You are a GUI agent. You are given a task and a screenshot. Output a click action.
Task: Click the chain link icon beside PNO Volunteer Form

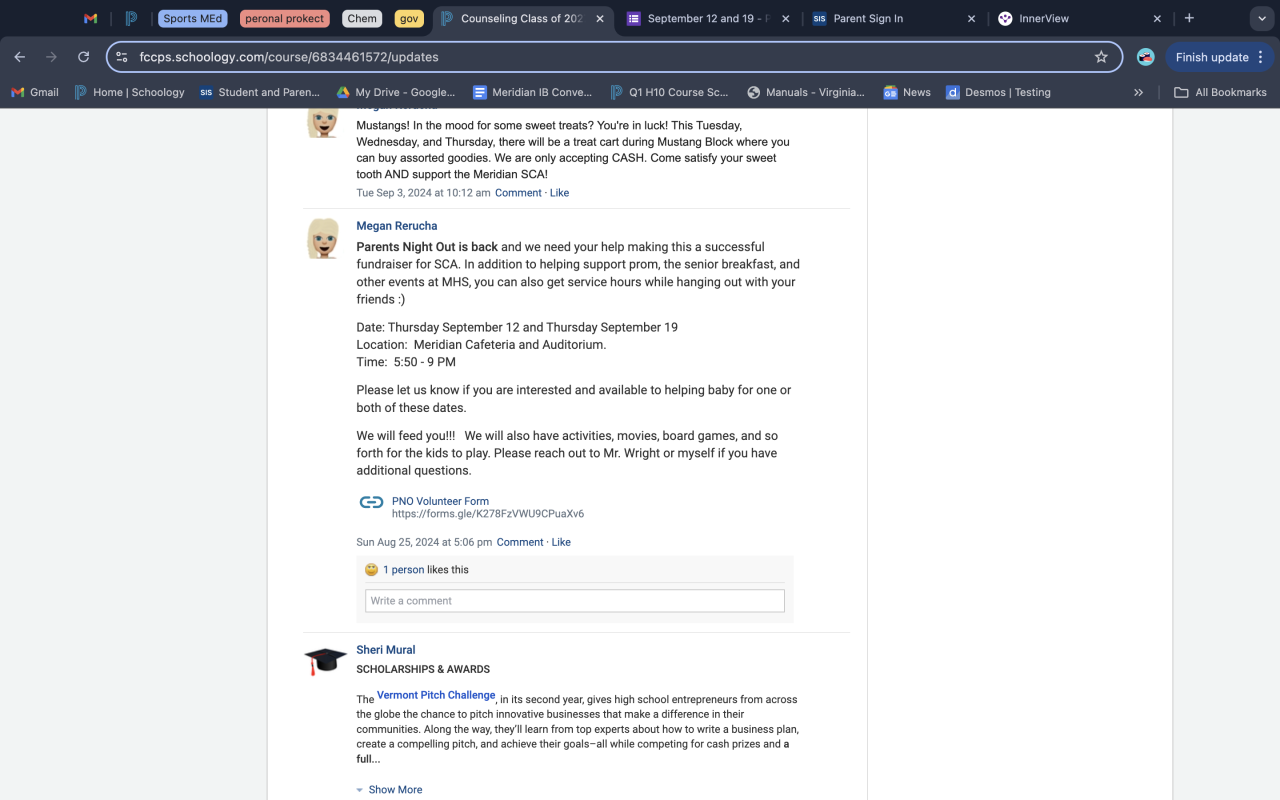pos(371,502)
